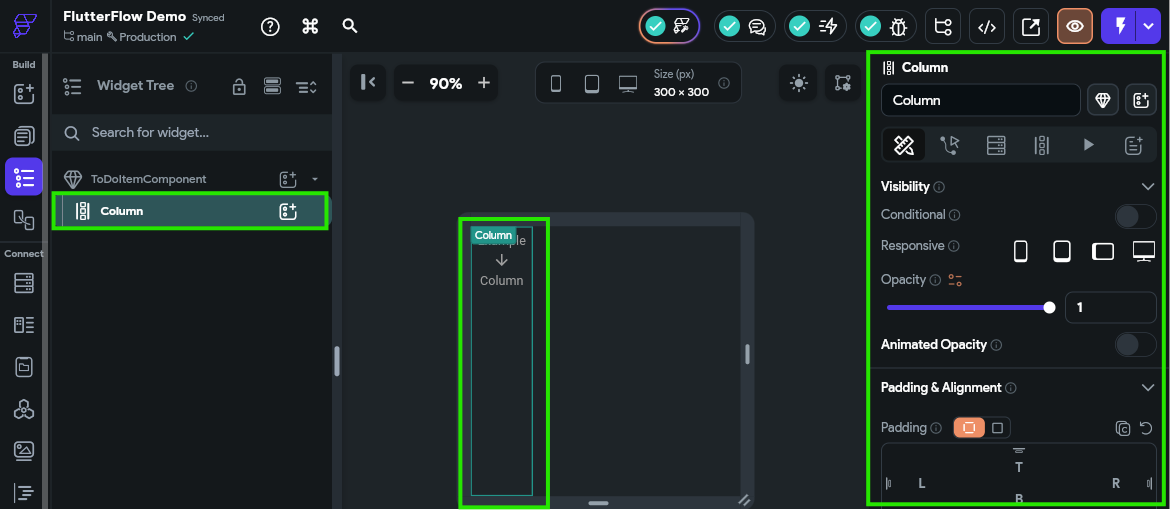
Task: Open the Firestore database sidebar icon
Action: click(24, 284)
